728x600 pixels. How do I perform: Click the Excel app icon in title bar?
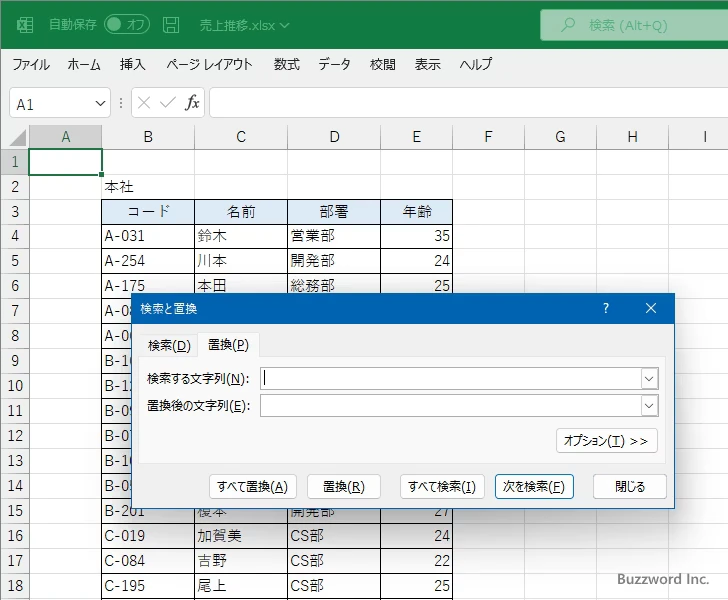25,25
